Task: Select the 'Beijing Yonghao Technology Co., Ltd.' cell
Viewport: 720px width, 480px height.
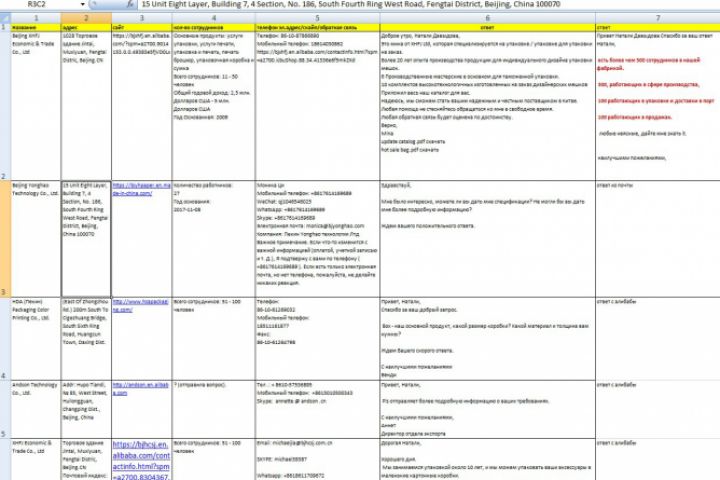Action: click(x=36, y=239)
